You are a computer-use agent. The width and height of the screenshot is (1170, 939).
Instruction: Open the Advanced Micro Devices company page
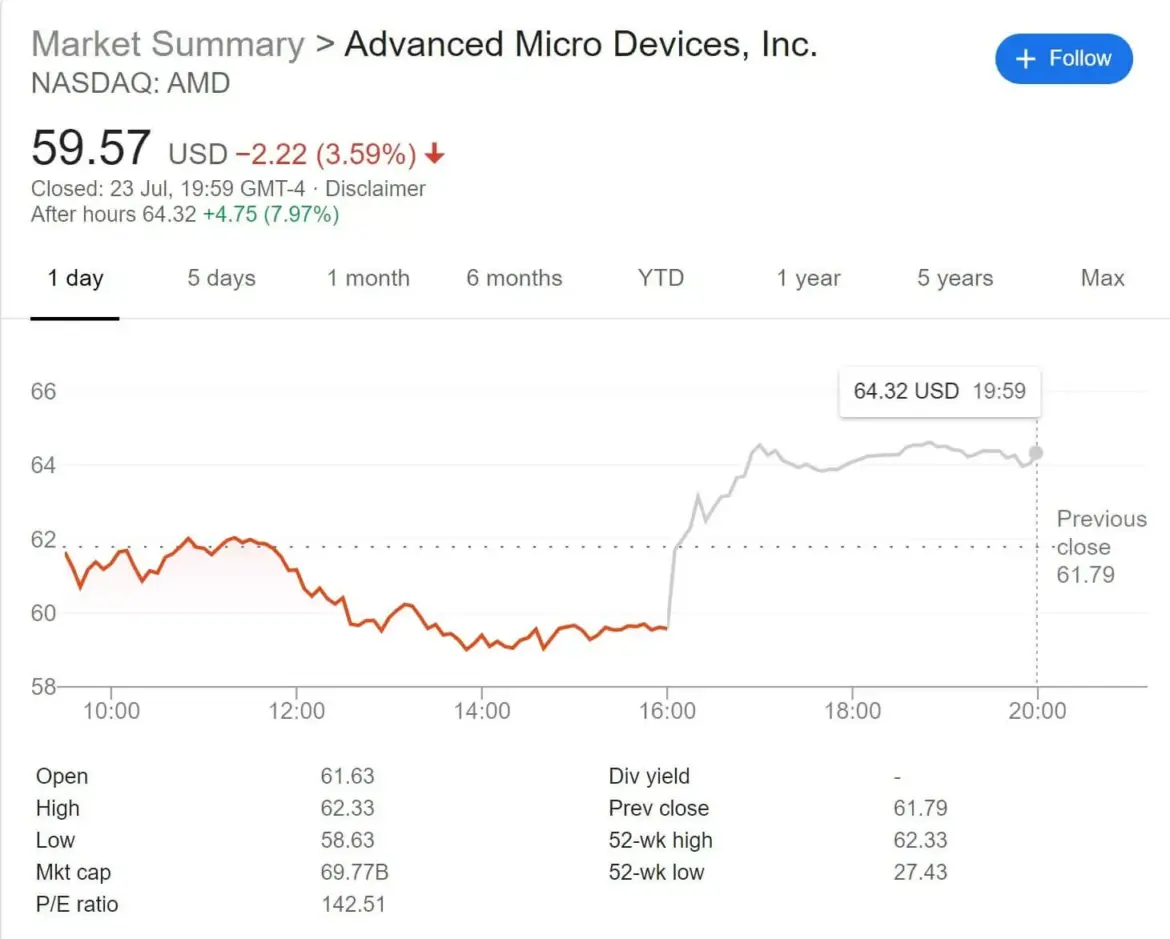580,44
